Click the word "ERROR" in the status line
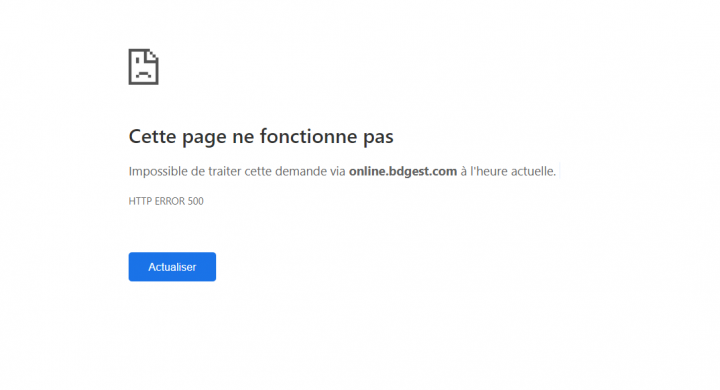 point(169,201)
